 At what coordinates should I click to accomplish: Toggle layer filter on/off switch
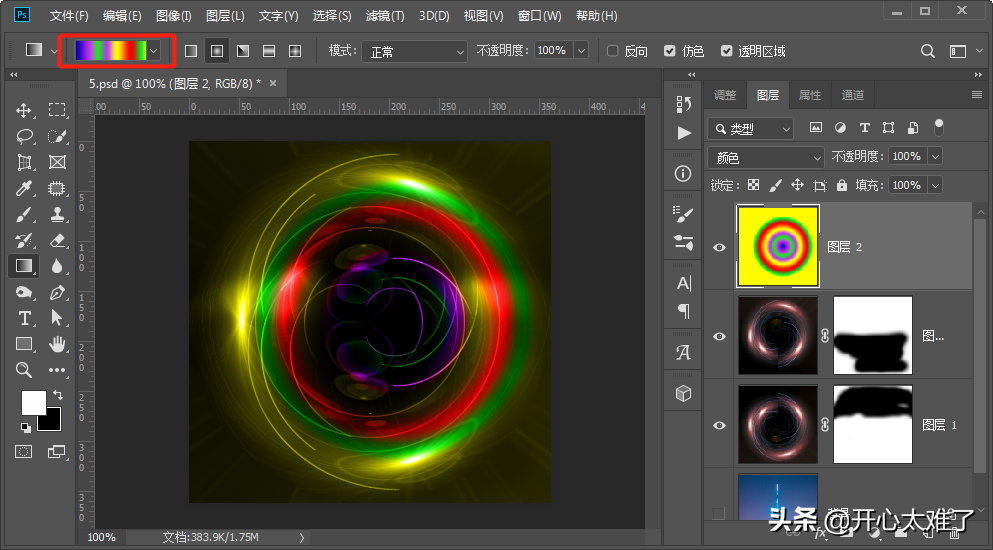pyautogui.click(x=939, y=127)
